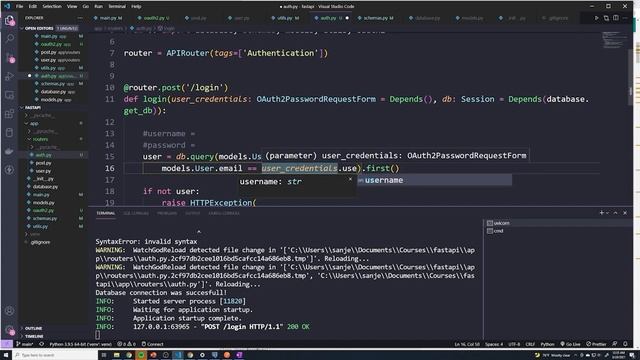Click the feedback icon in the status bar
640x360 pixels.
[x=615, y=344]
